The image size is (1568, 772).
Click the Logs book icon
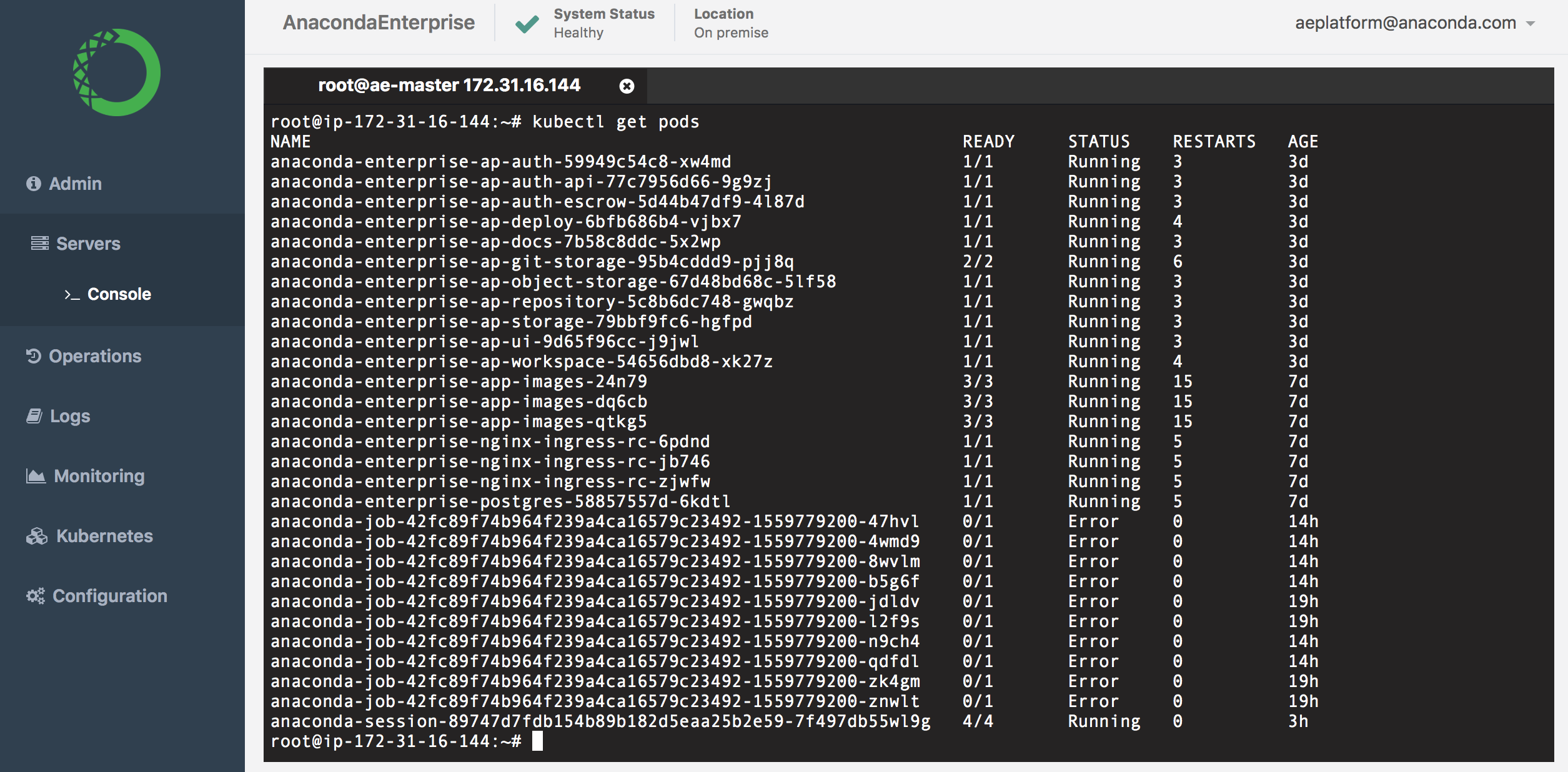click(x=34, y=416)
